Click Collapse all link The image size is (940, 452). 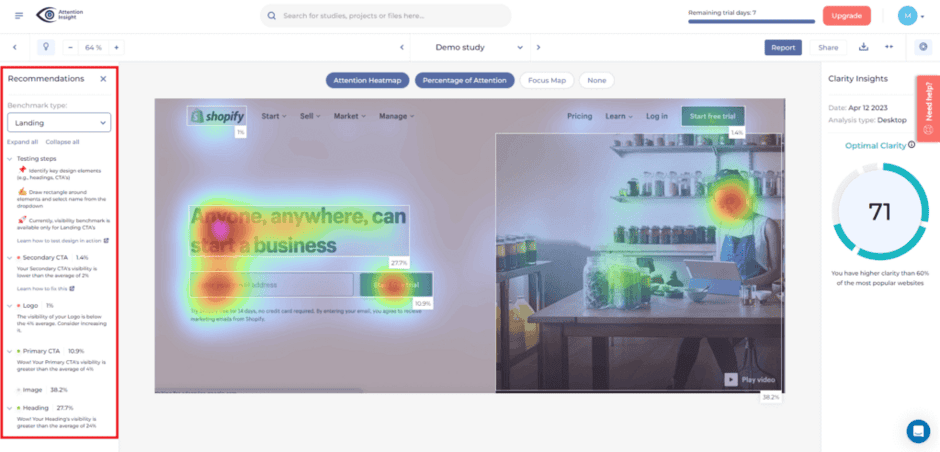62,142
